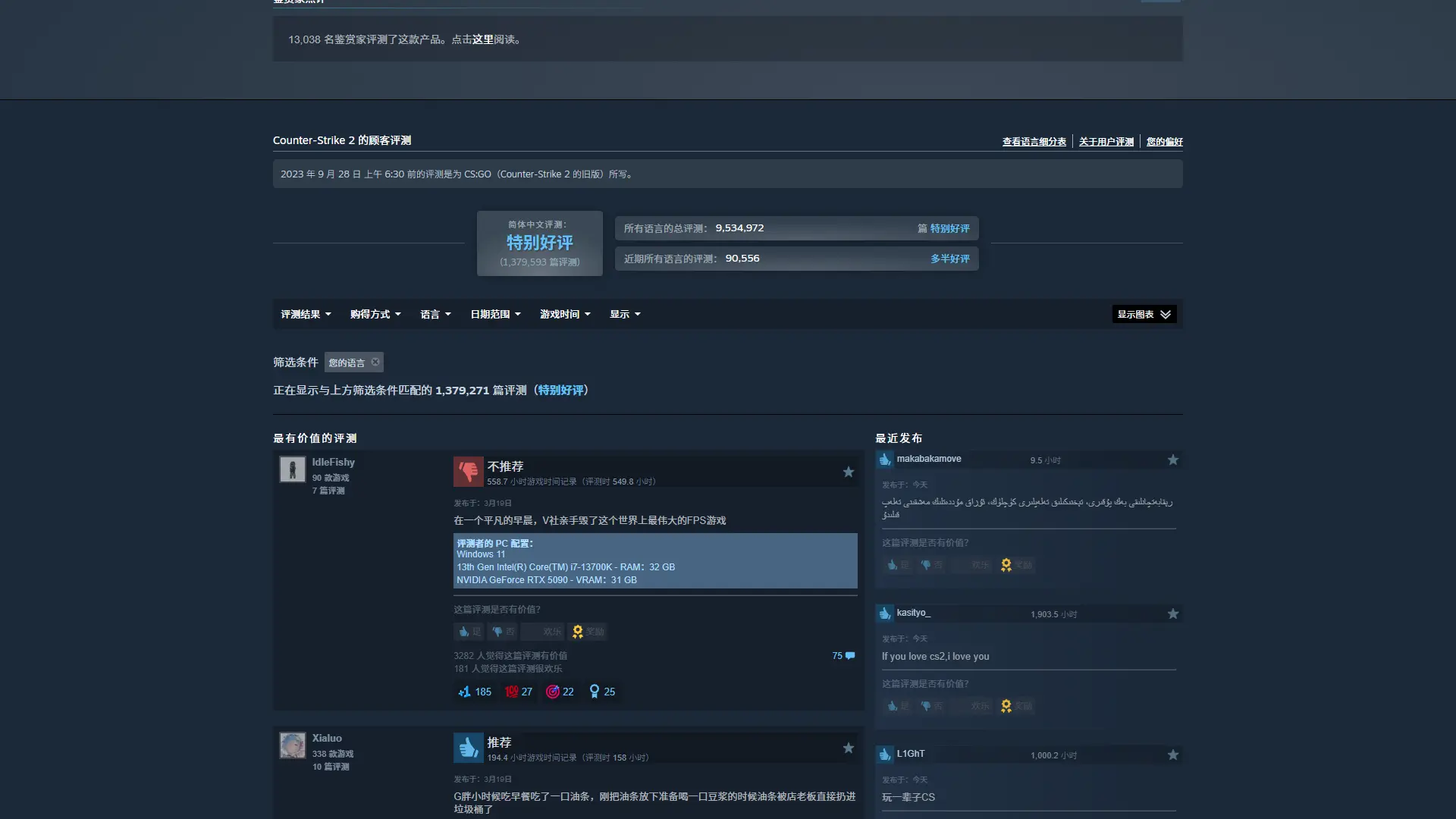Open the 语言 filter menu
The image size is (1456, 819).
point(435,315)
